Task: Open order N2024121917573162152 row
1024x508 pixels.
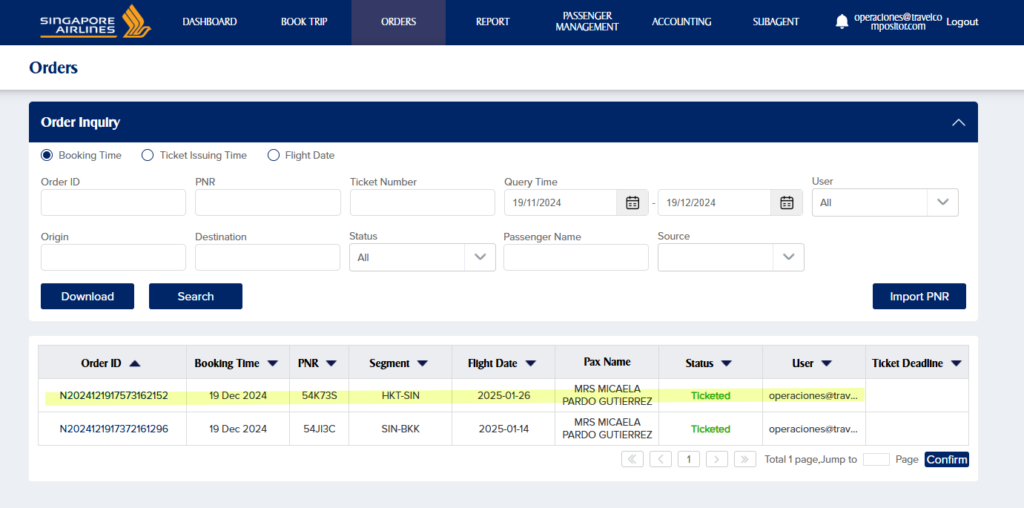Action: [114, 396]
